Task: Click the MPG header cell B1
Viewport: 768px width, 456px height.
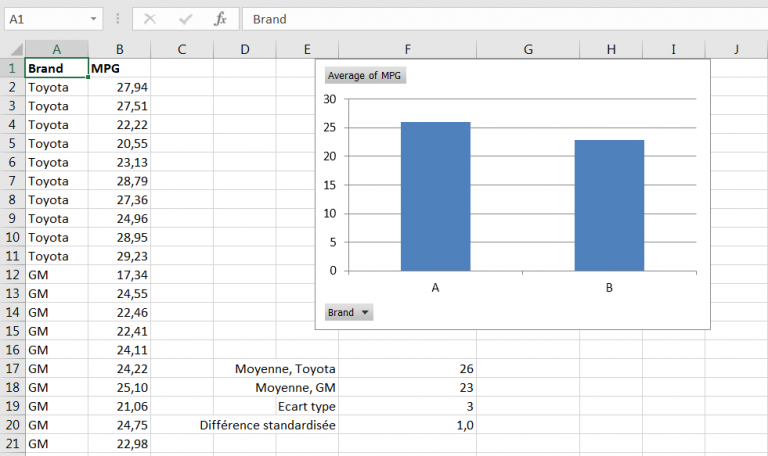Action: [120, 68]
